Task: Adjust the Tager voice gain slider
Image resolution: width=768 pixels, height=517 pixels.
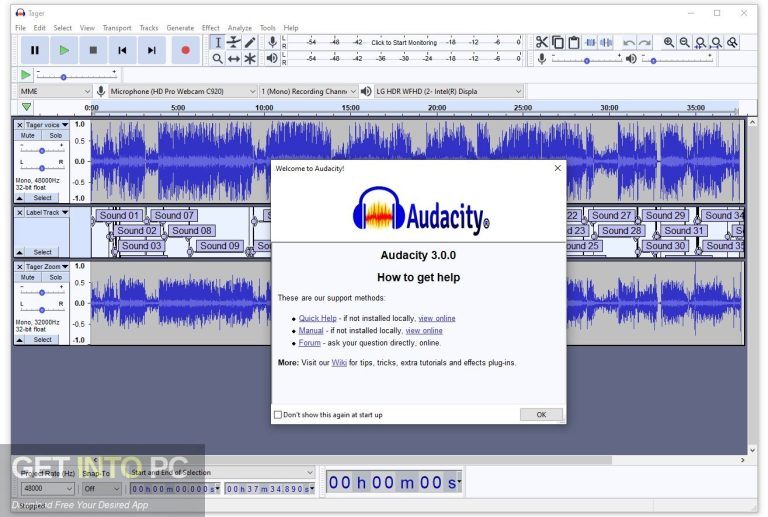Action: pyautogui.click(x=42, y=150)
